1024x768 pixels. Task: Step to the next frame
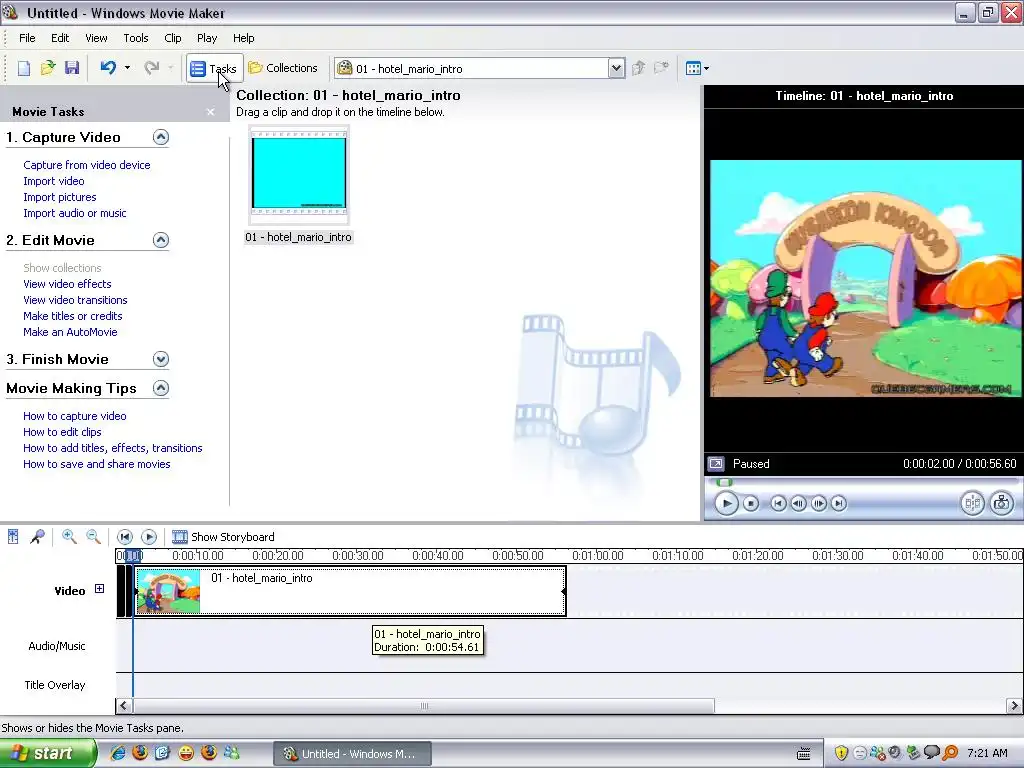coord(818,504)
